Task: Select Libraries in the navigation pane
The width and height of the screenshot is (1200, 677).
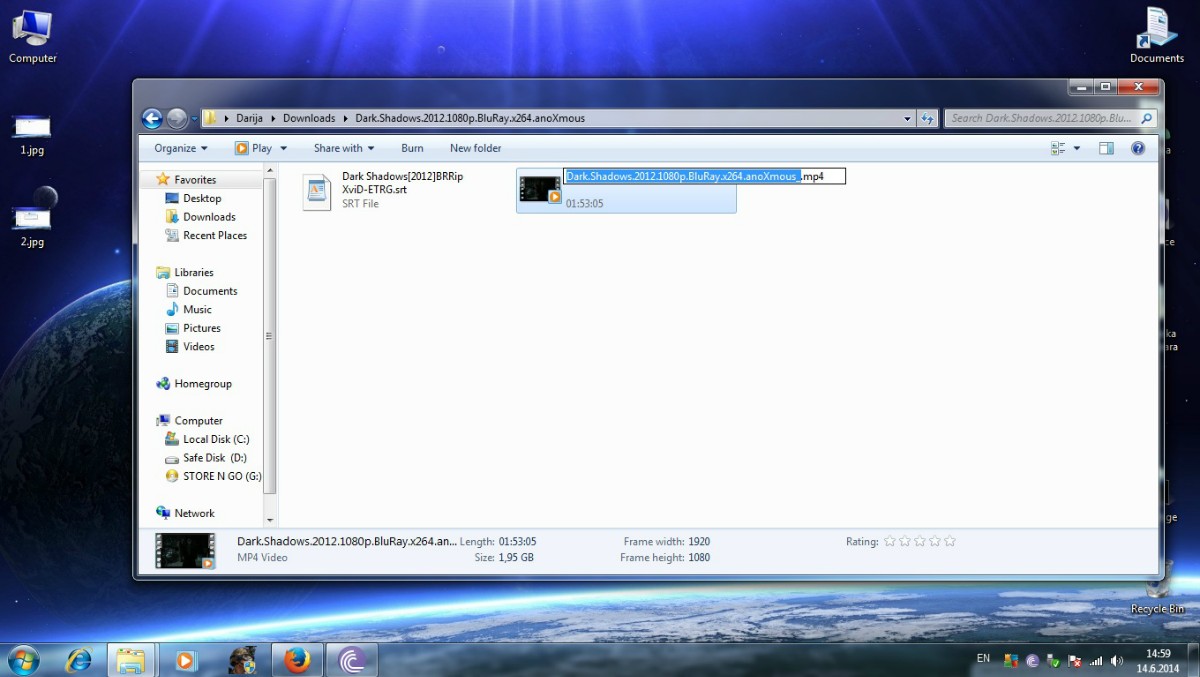Action: click(194, 272)
